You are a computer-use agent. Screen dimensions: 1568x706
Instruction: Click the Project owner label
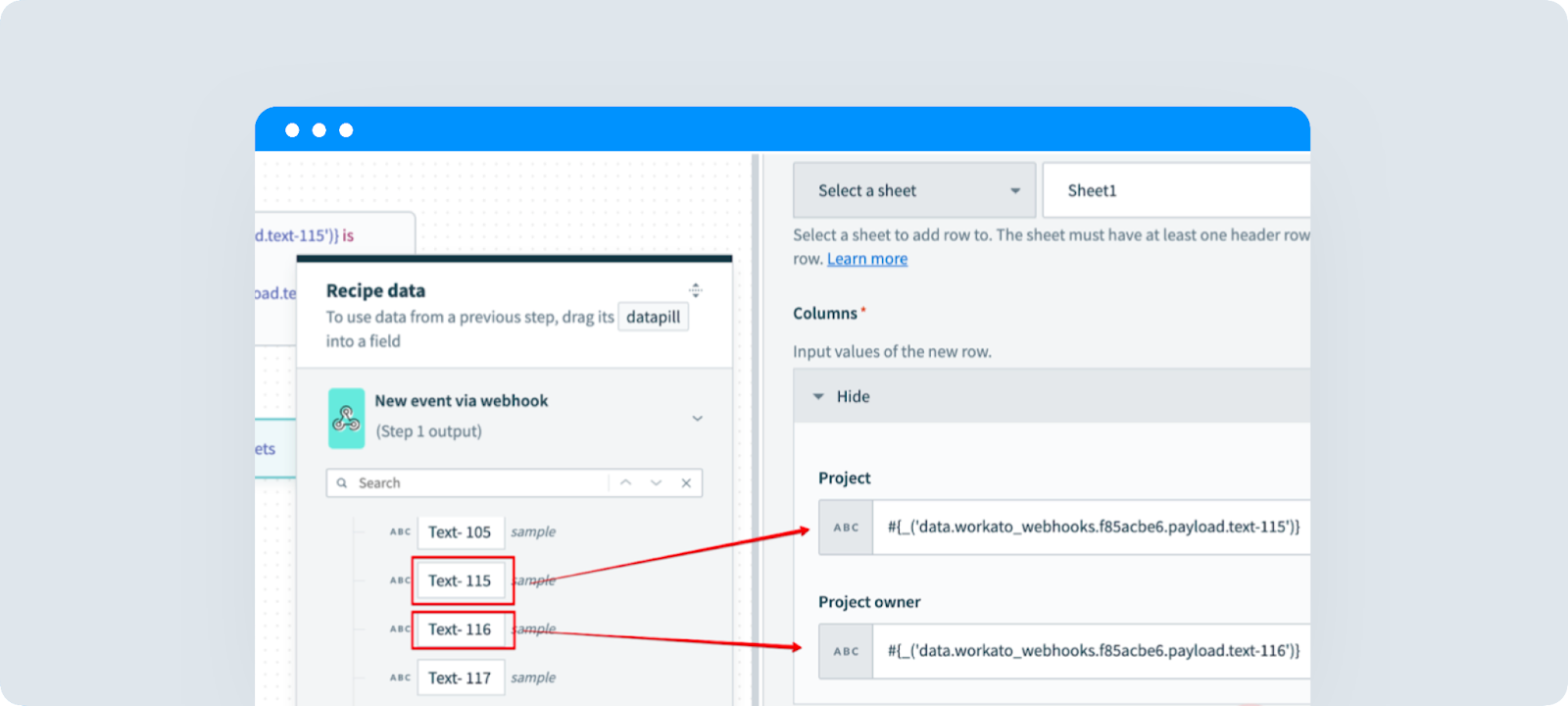[869, 602]
